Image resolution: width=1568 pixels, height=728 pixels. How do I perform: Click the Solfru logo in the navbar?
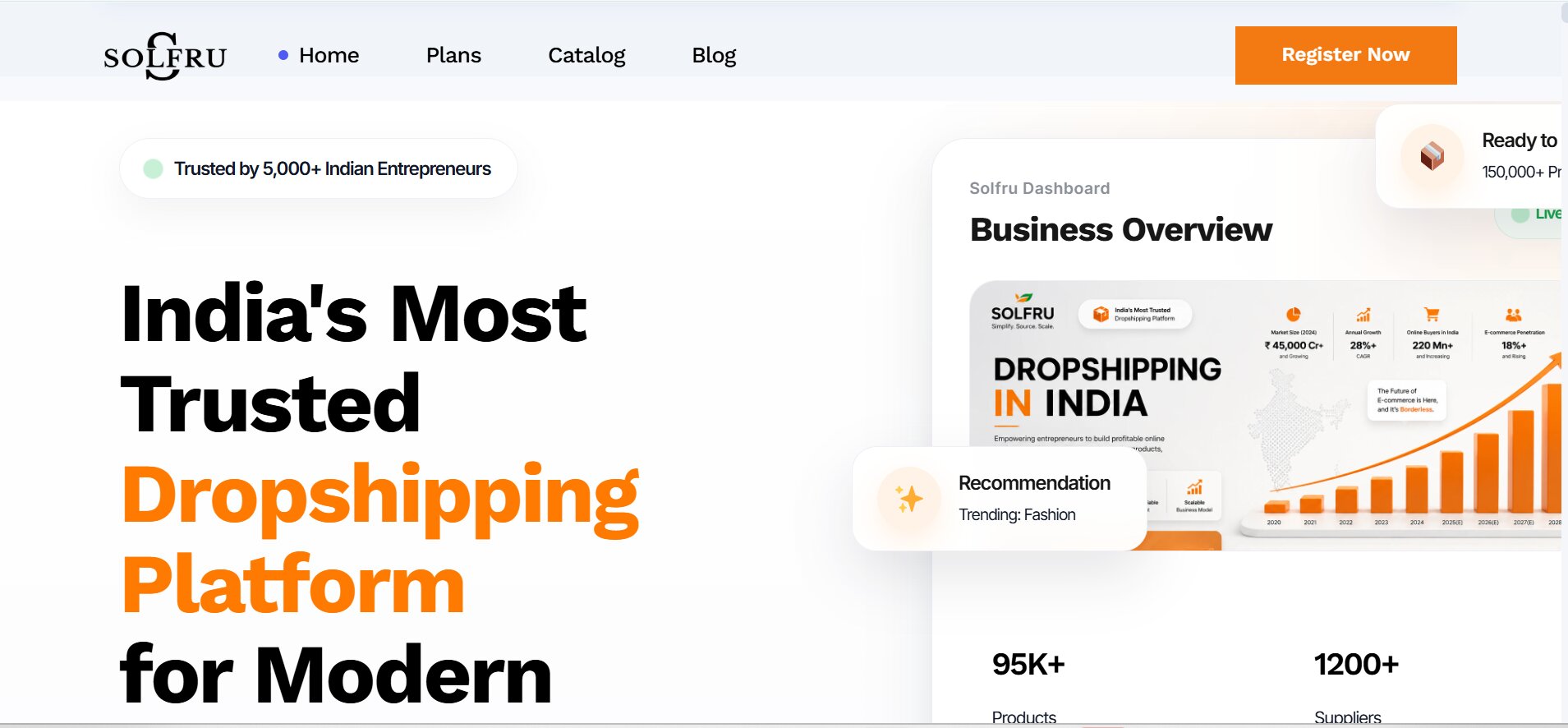[x=165, y=56]
